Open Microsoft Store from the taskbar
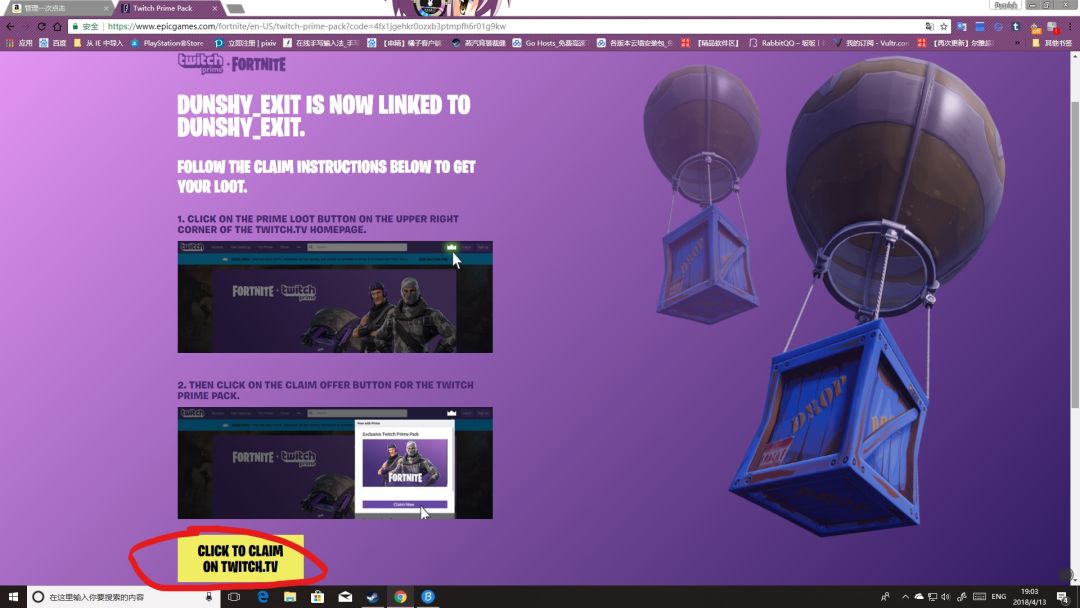The width and height of the screenshot is (1080, 608). coord(318,597)
